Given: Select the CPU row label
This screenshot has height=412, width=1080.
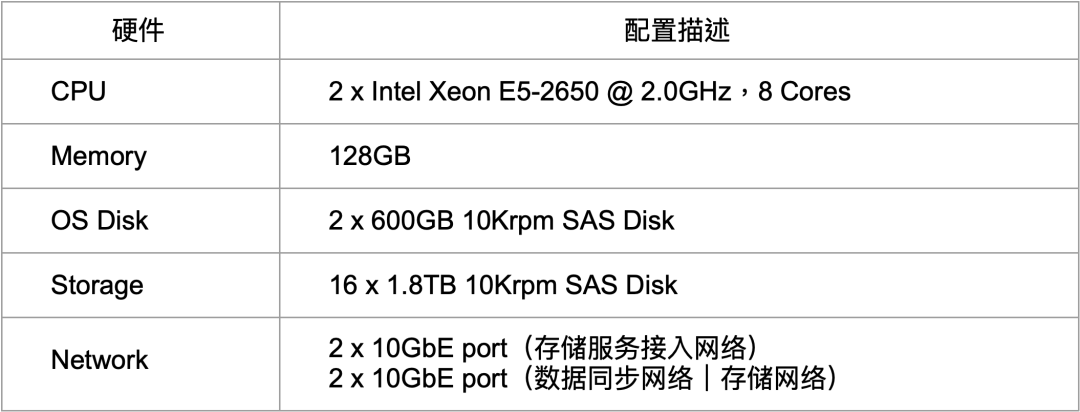Looking at the screenshot, I should [x=78, y=93].
